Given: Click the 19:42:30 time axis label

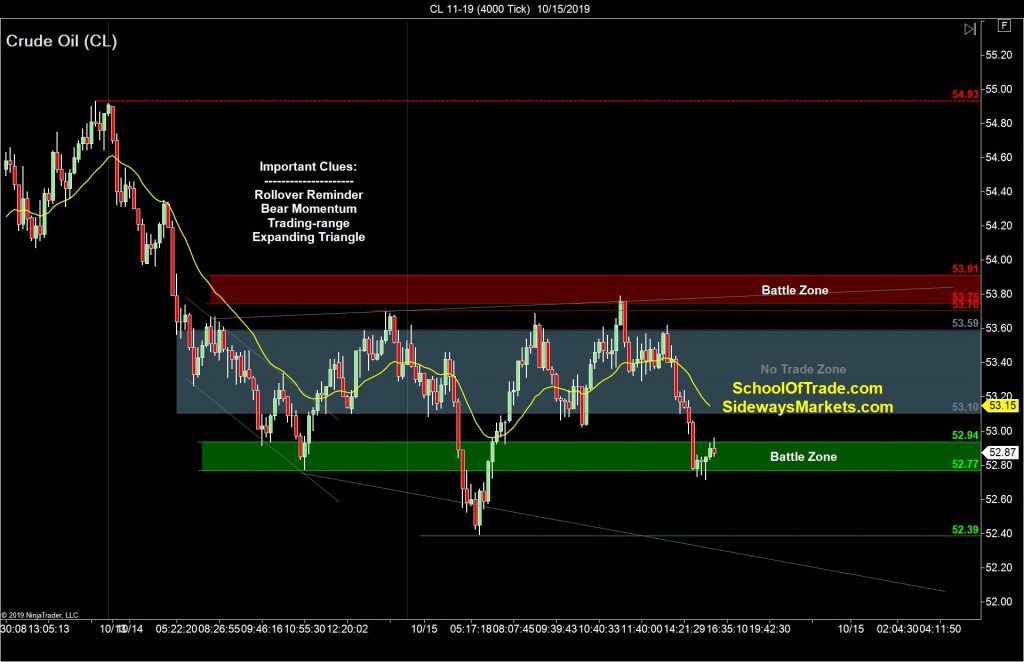Looking at the screenshot, I should pyautogui.click(x=770, y=629).
